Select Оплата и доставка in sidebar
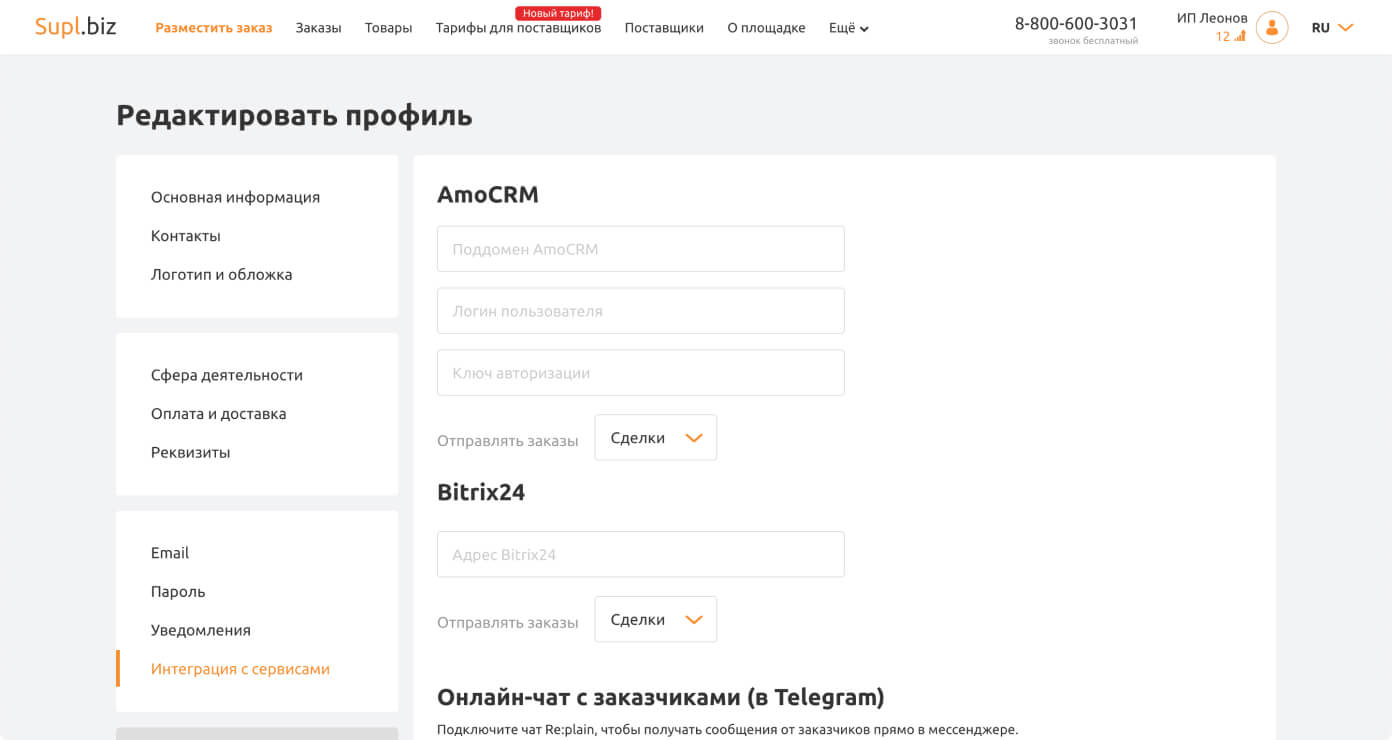1392x740 pixels. (219, 414)
